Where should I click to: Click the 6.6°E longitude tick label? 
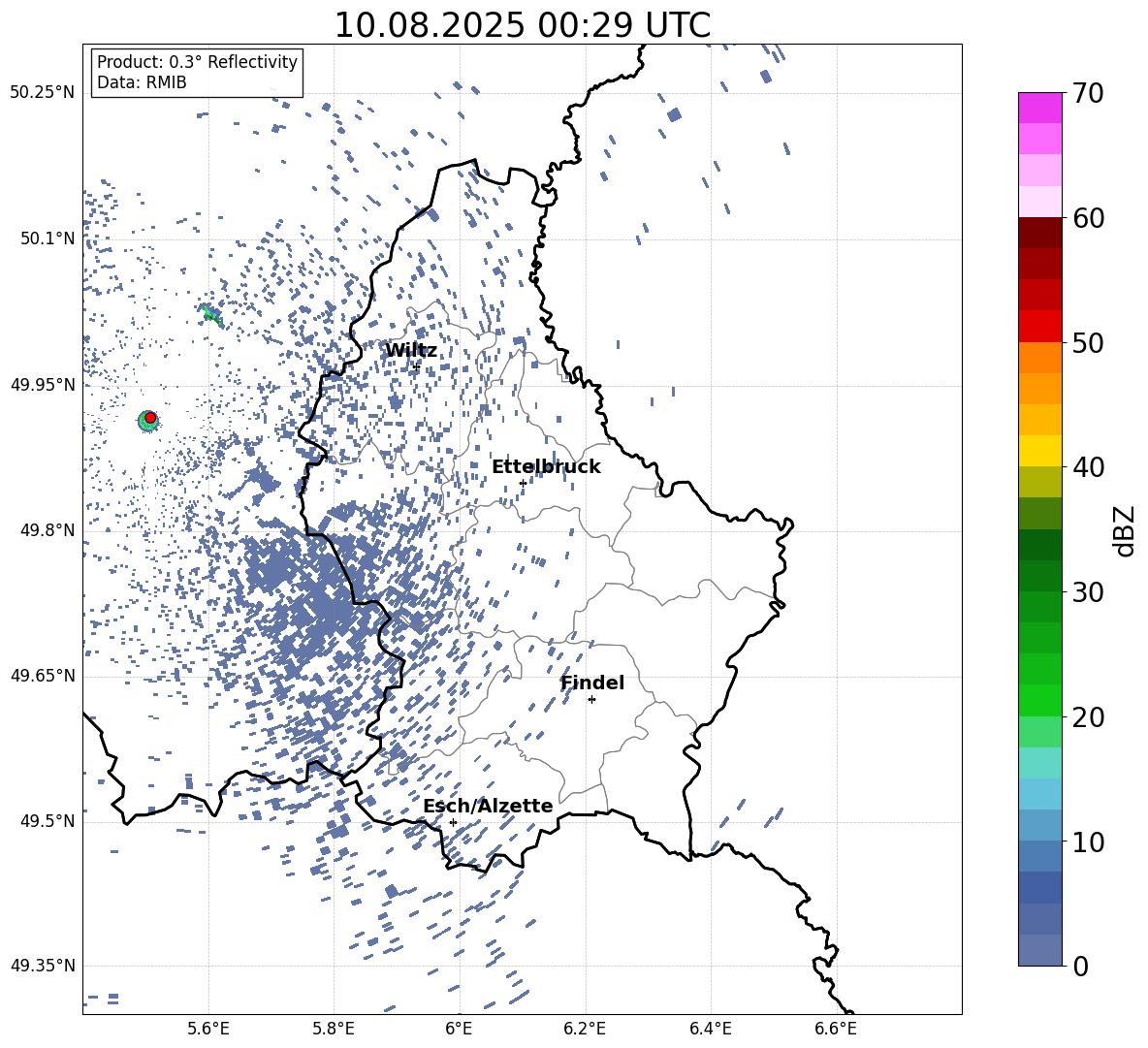point(836,1029)
